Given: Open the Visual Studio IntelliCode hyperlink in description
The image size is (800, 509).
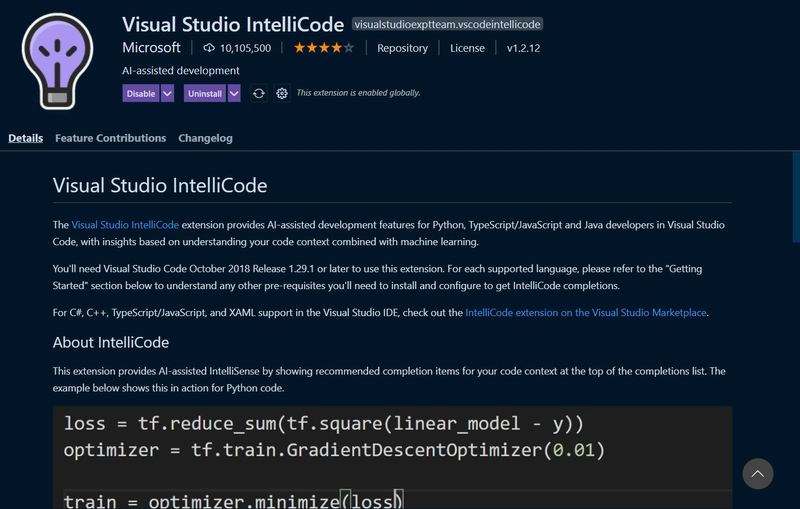Looking at the screenshot, I should [125, 225].
